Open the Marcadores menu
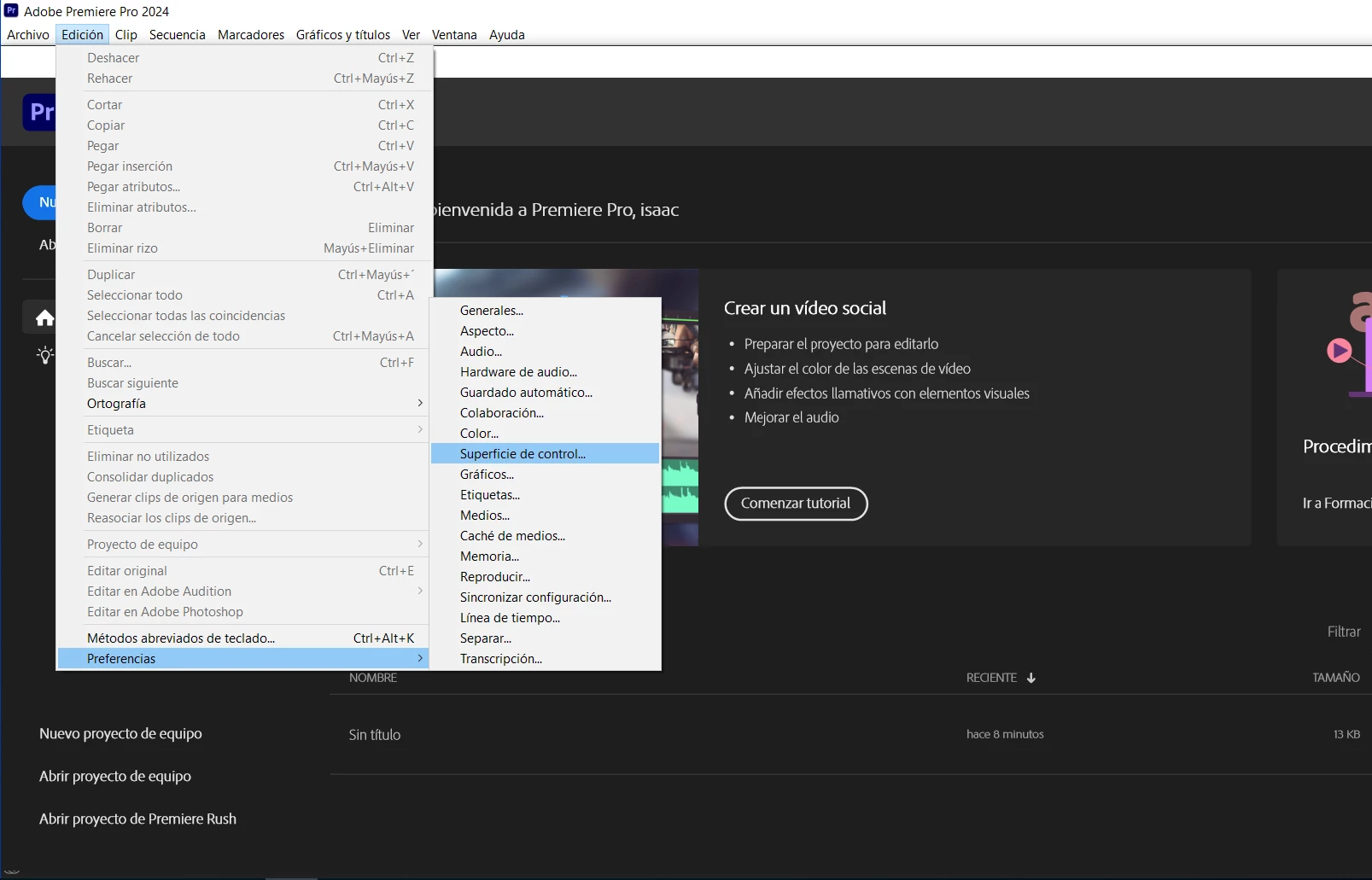 coord(251,35)
